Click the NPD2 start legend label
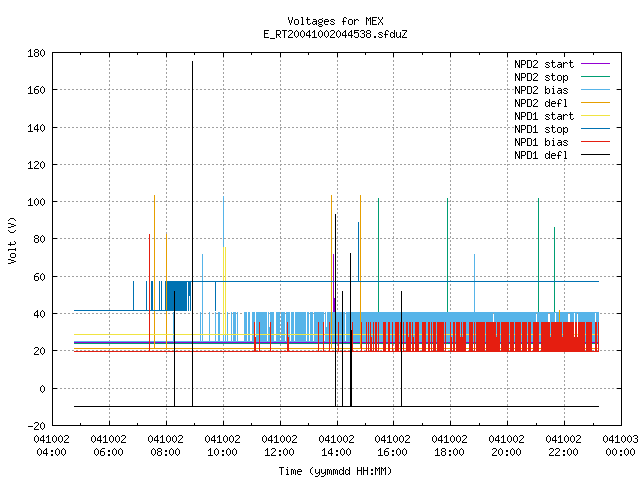This screenshot has height=480, width=640. pyautogui.click(x=544, y=64)
